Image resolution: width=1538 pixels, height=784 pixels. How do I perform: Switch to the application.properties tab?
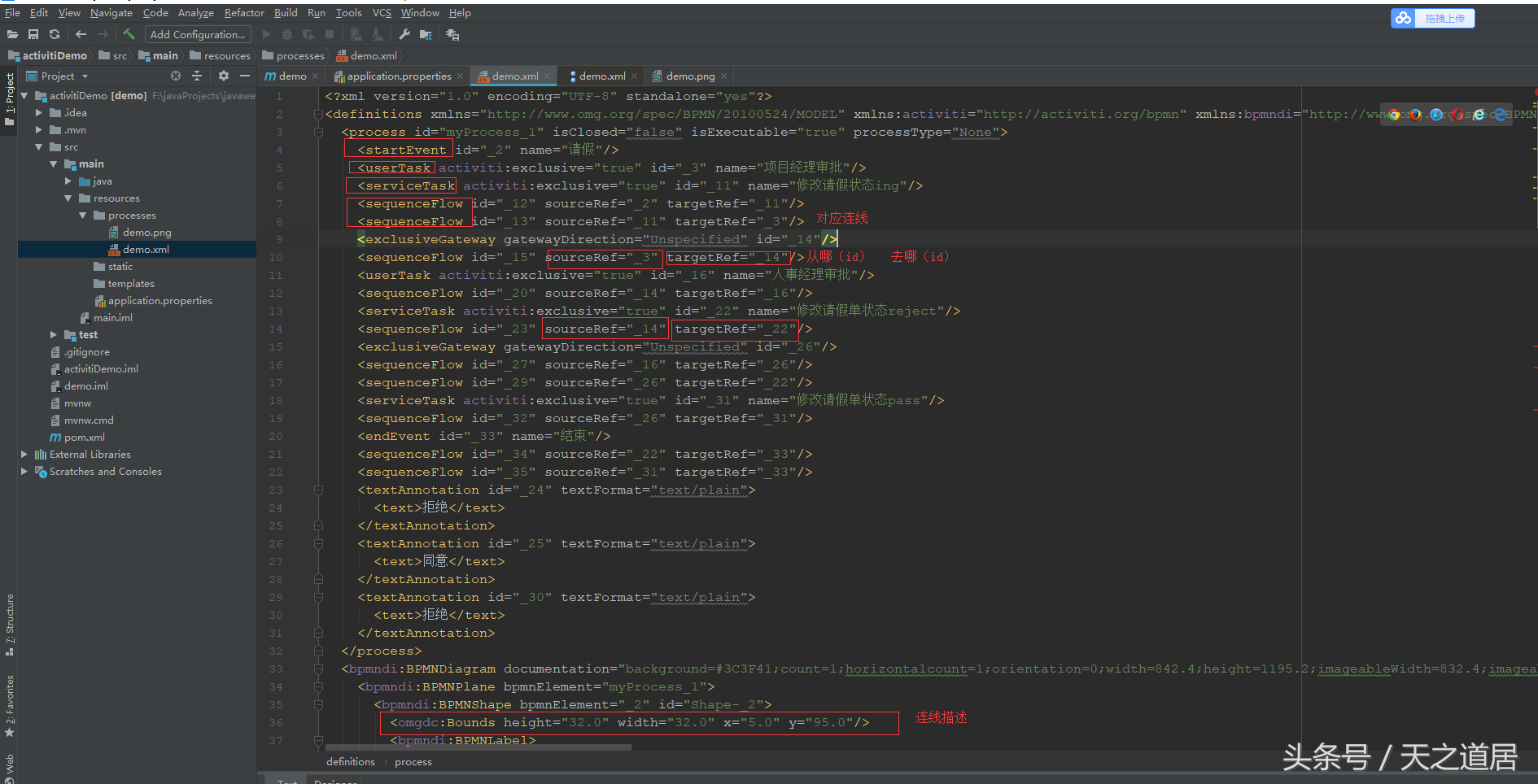coord(399,76)
